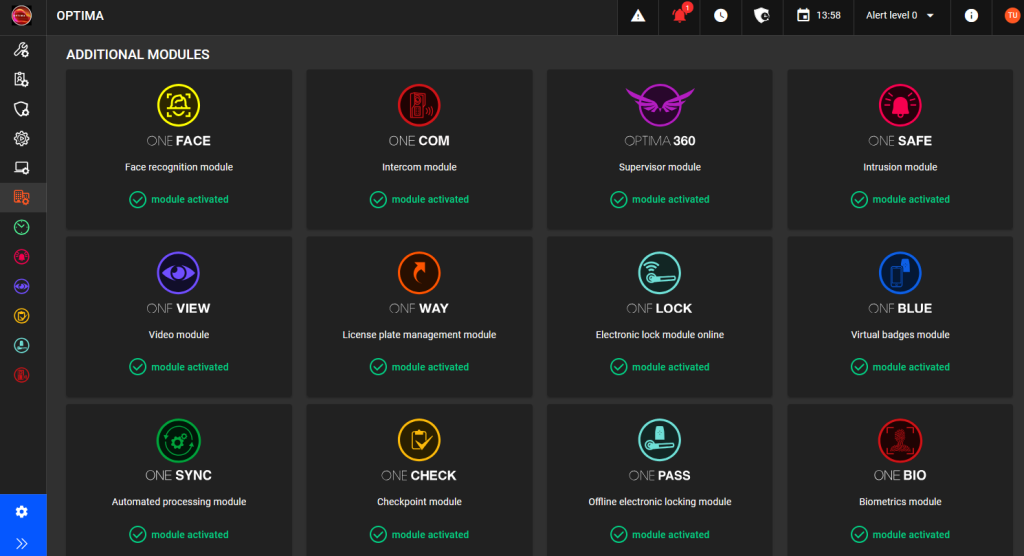
Task: Open the clock history icon in top bar
Action: (x=721, y=16)
